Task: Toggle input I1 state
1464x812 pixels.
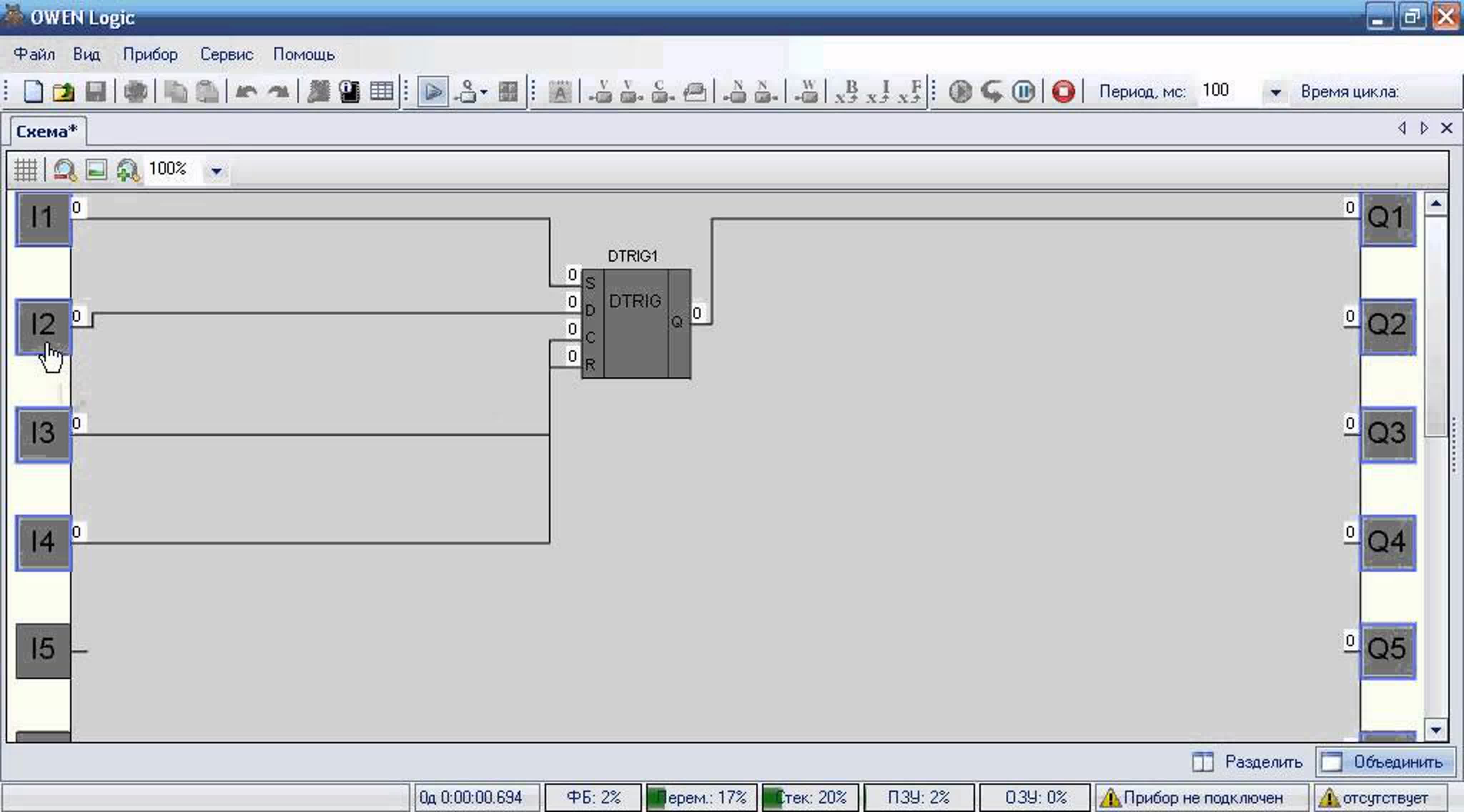Action: tap(43, 219)
